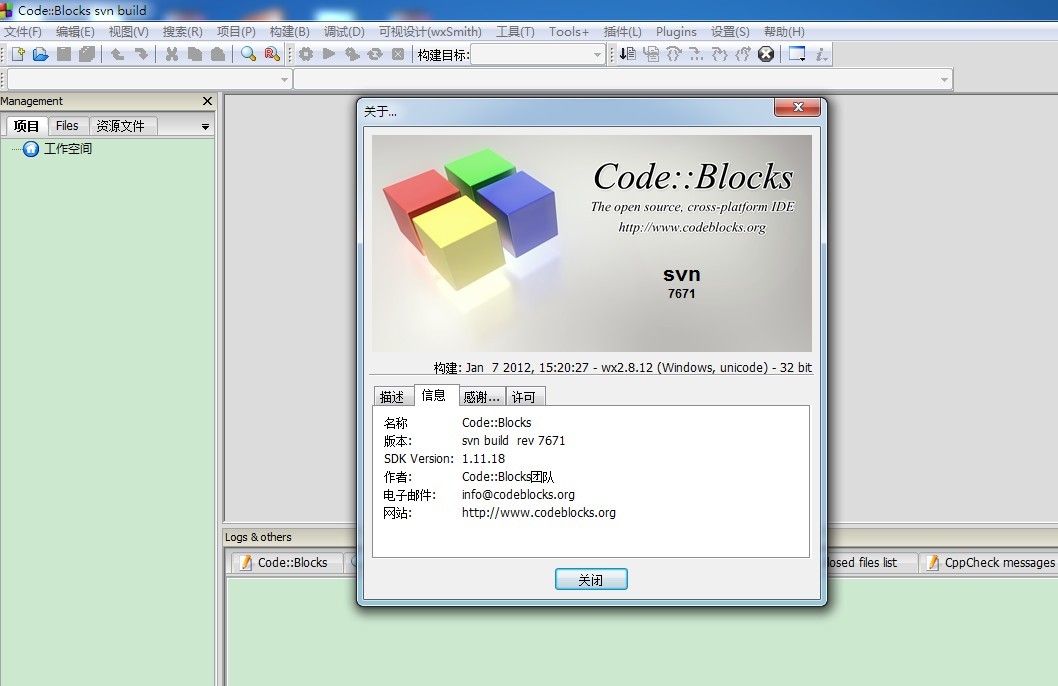
Task: Click the Replace icon with red R
Action: pos(271,54)
